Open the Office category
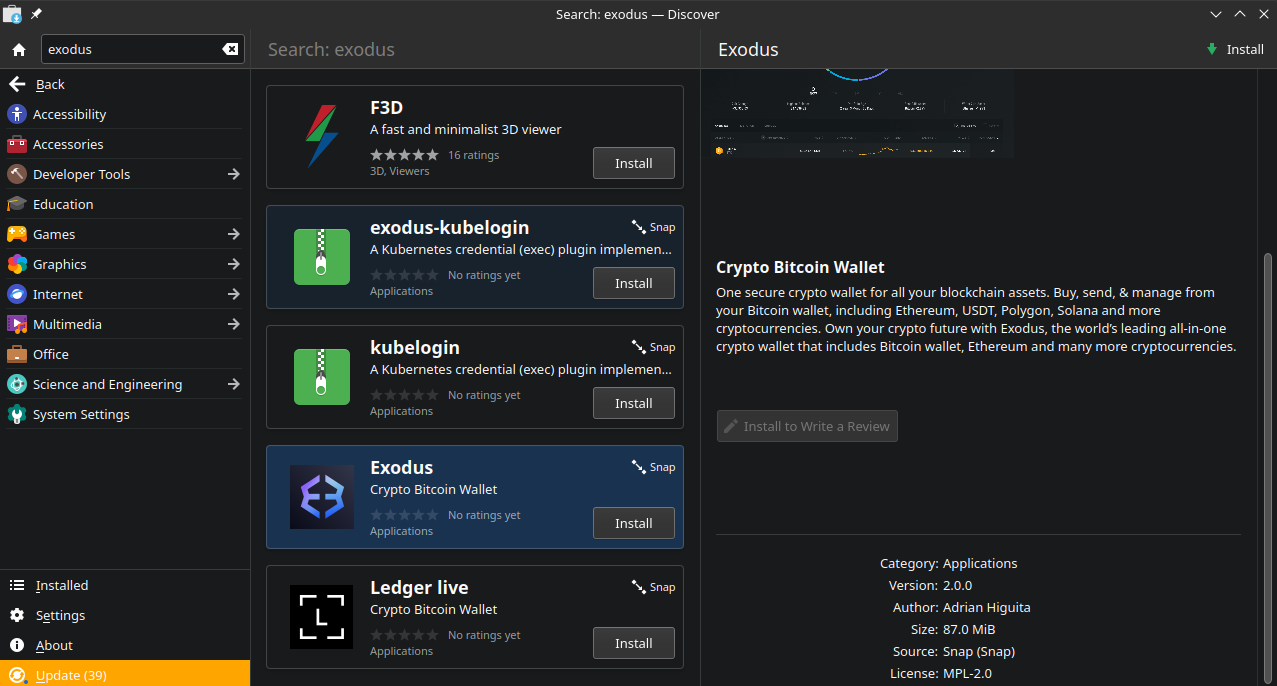The image size is (1277, 686). pos(125,354)
